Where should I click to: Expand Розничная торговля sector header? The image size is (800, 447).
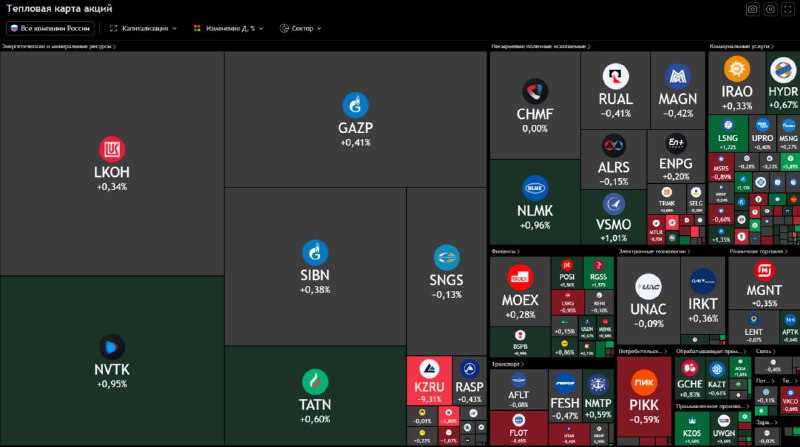pyautogui.click(x=758, y=252)
